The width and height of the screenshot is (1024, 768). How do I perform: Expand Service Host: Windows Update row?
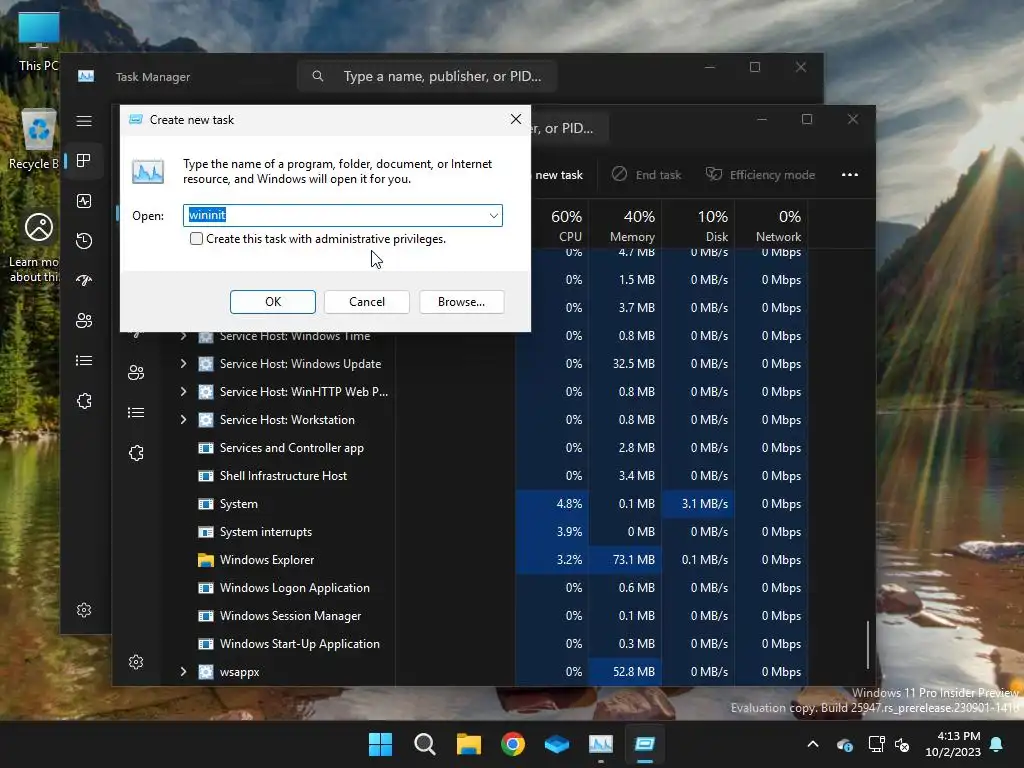point(184,364)
